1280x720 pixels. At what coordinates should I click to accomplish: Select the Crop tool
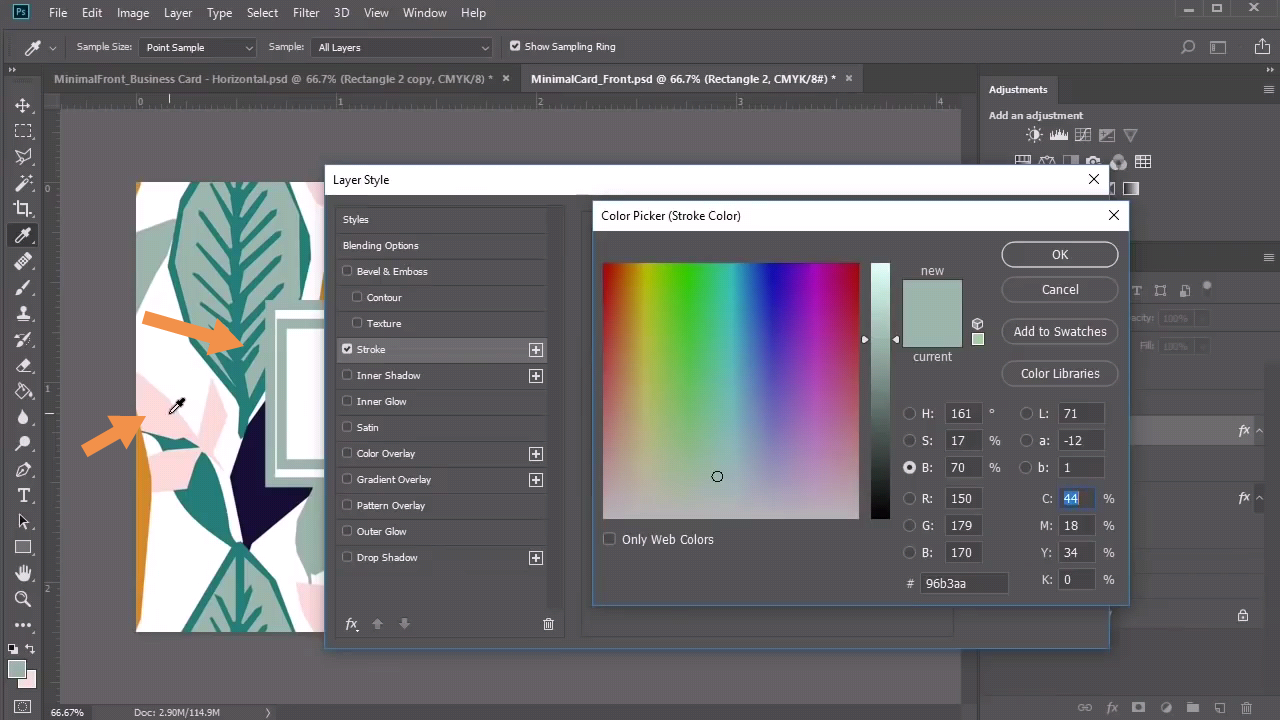click(22, 209)
